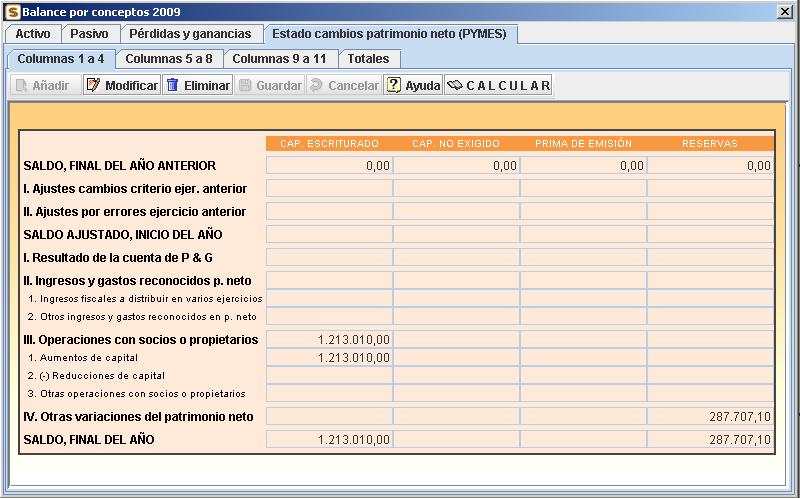Click the PRIMA DE EMISIÓN column header
Screen dimensions: 800x498
pos(583,144)
